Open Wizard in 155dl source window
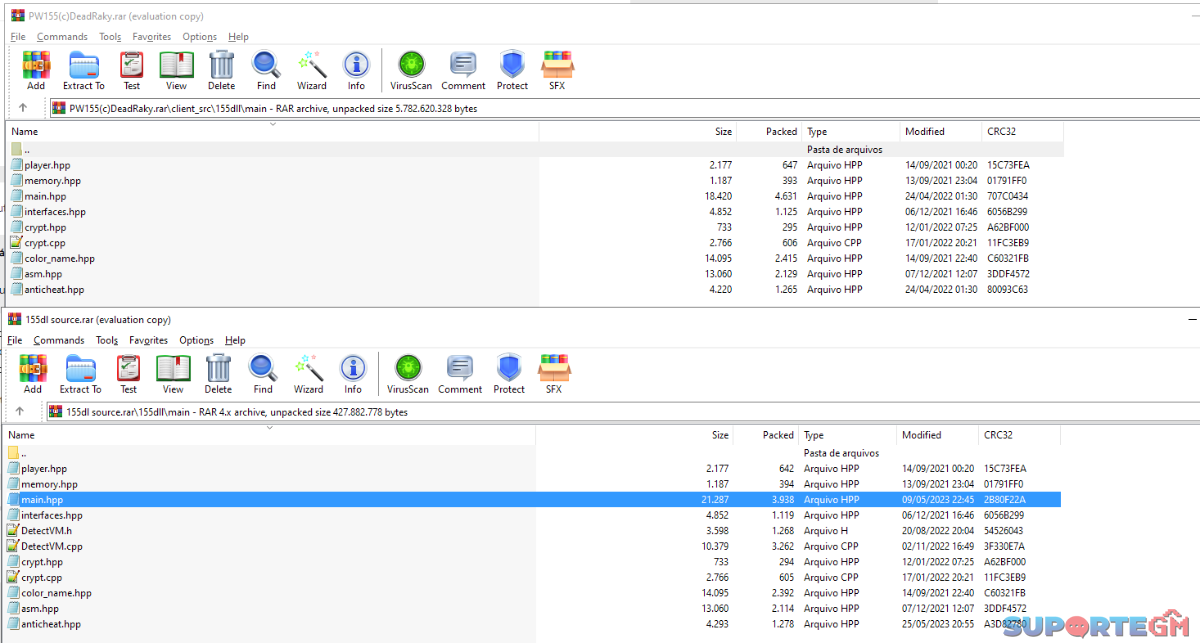Screen dimensions: 1200x643 [308, 375]
